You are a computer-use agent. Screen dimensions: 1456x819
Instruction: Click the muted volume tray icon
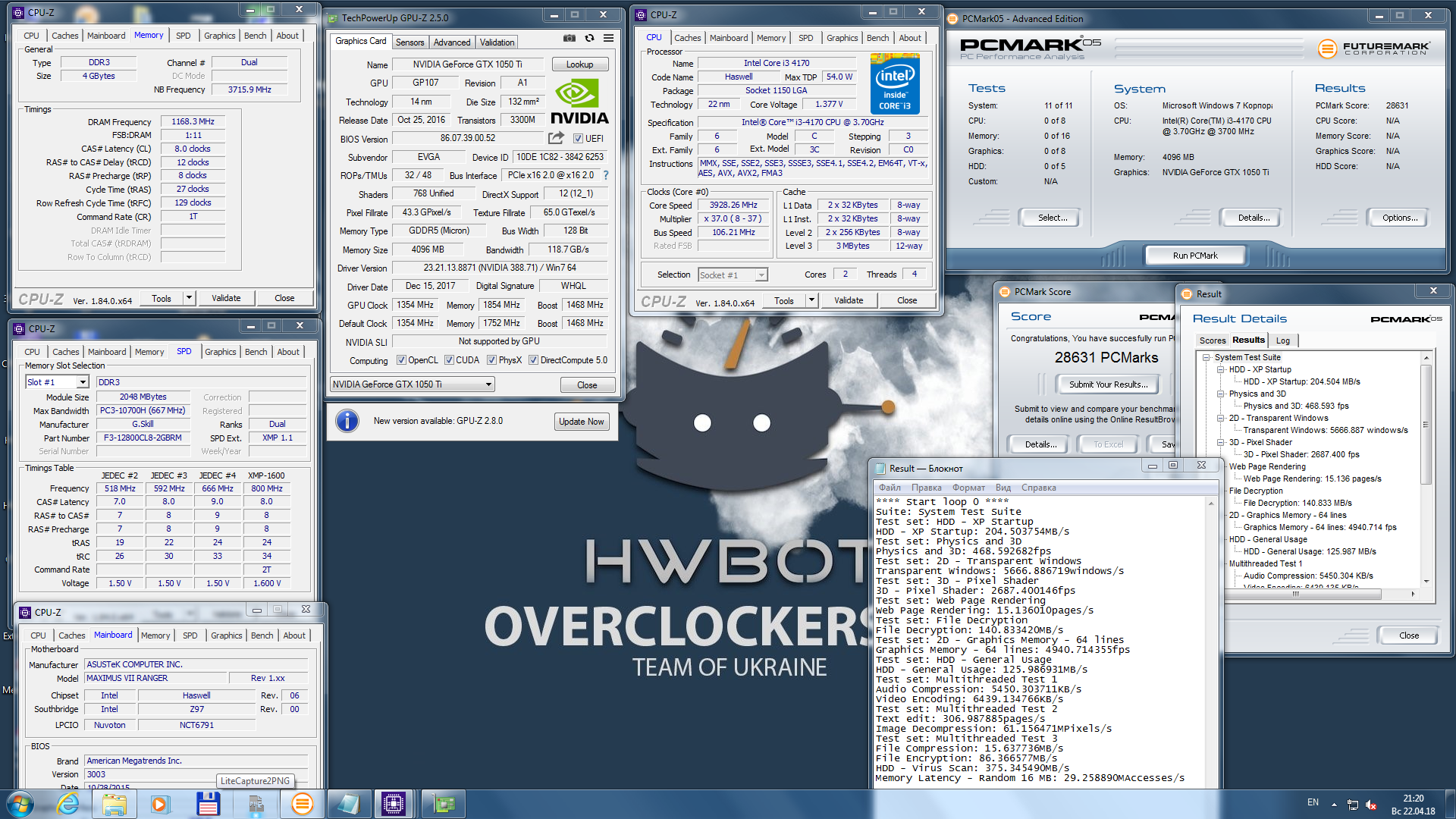click(1371, 804)
